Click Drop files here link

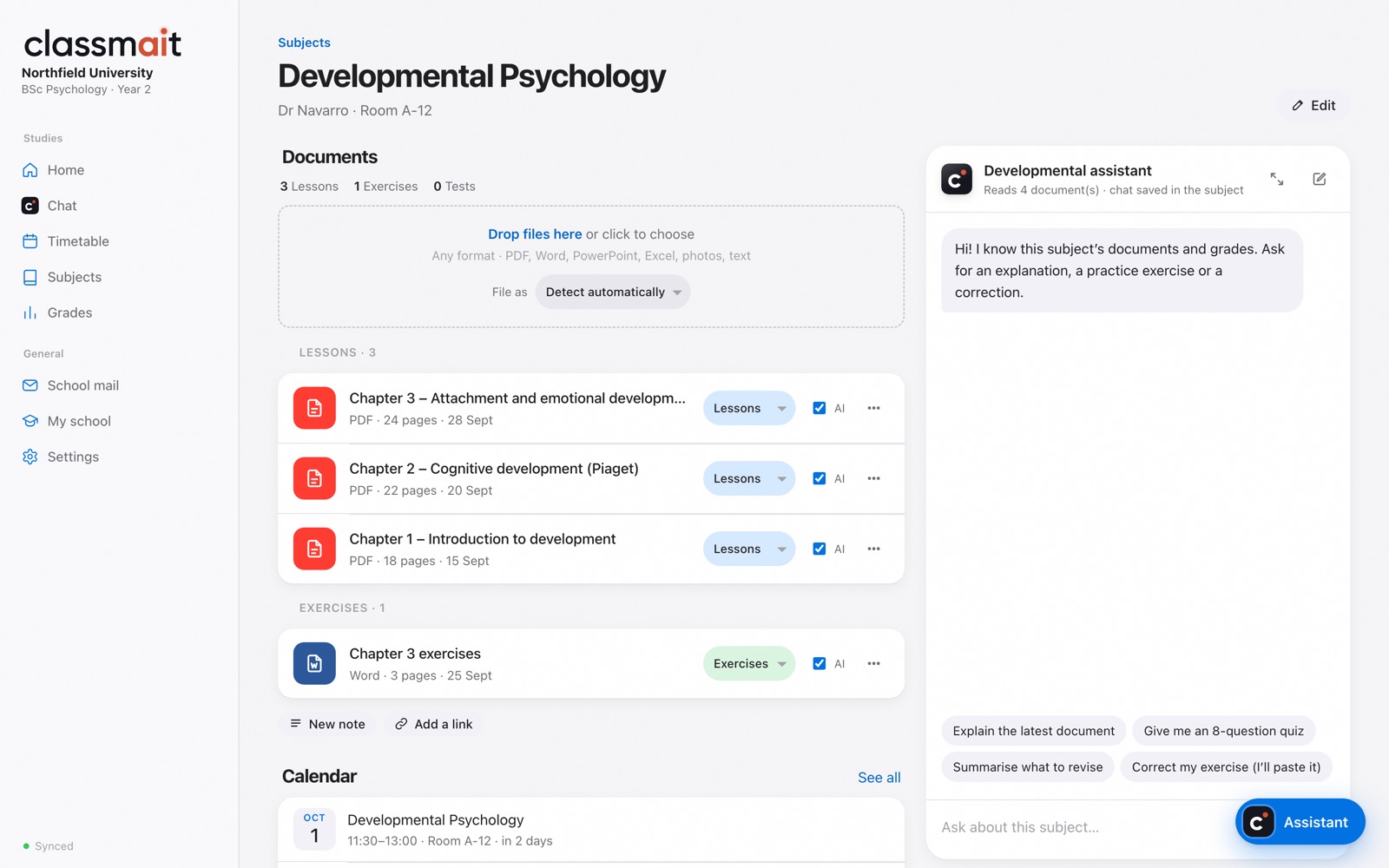(x=535, y=234)
